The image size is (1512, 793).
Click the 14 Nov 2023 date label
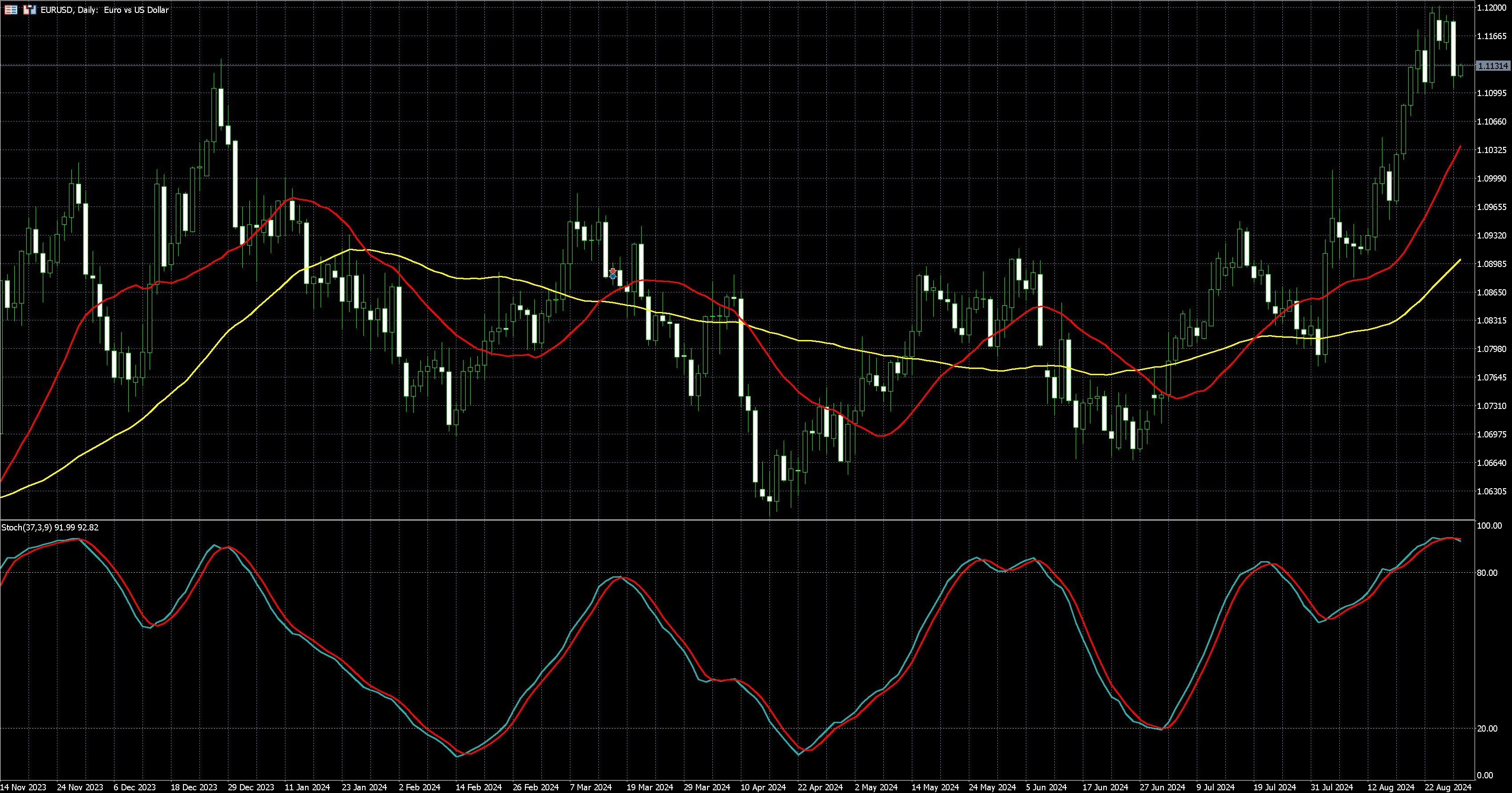click(23, 787)
